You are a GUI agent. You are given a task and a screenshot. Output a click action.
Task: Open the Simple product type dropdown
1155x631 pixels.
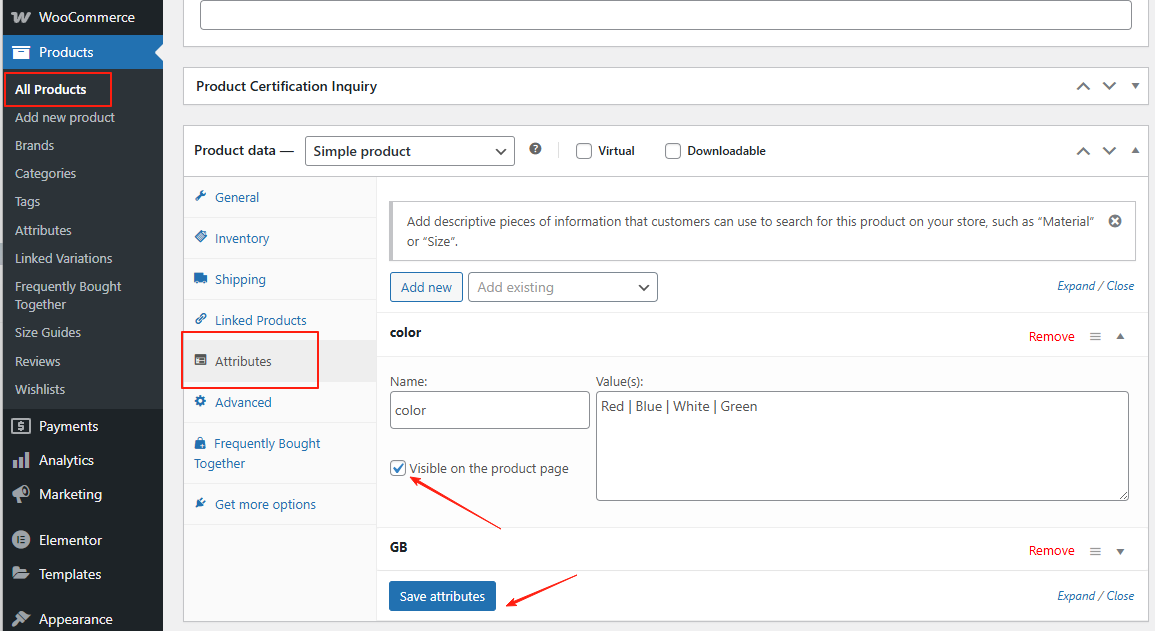click(x=409, y=151)
